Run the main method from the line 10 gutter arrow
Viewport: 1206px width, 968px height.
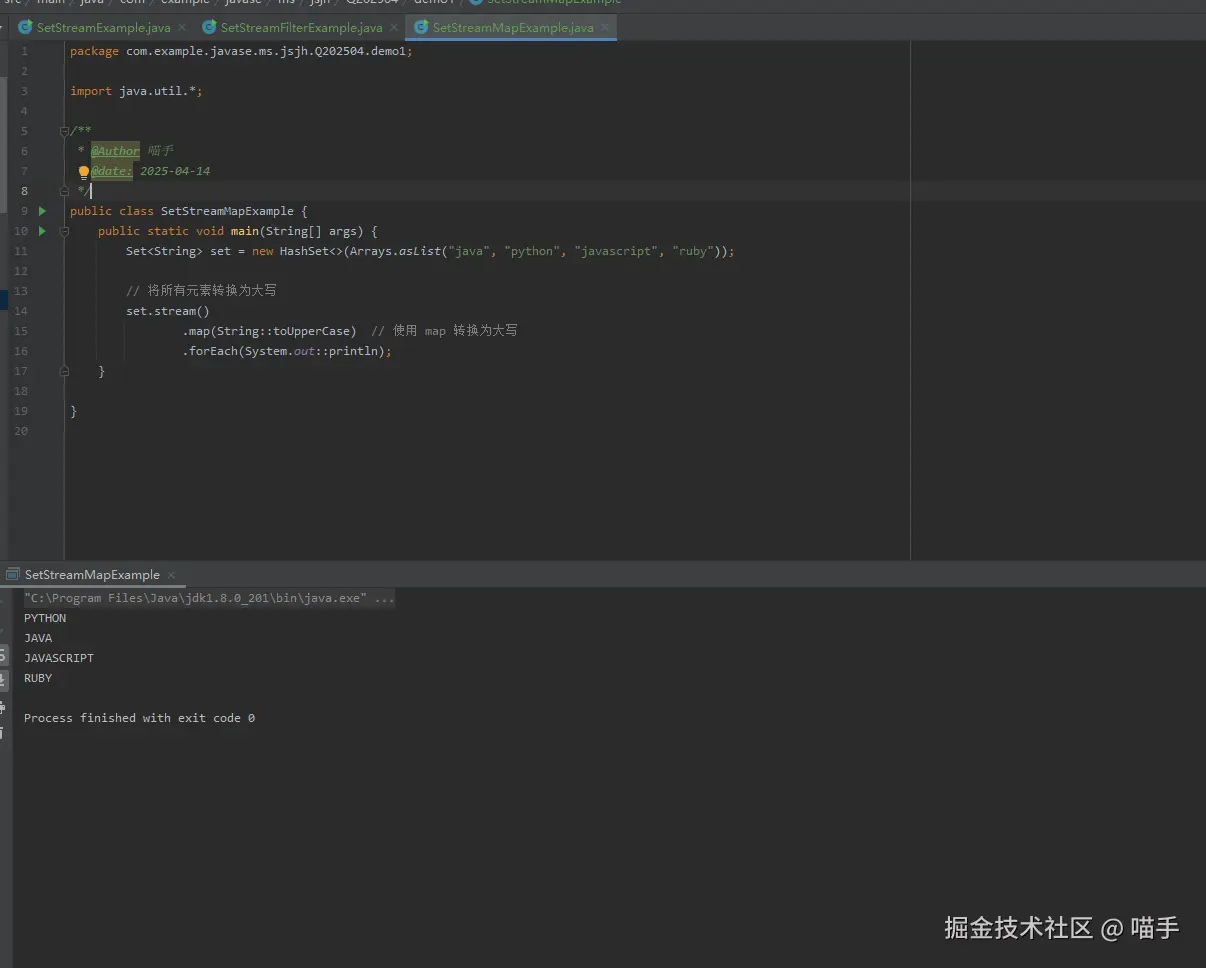[42, 231]
